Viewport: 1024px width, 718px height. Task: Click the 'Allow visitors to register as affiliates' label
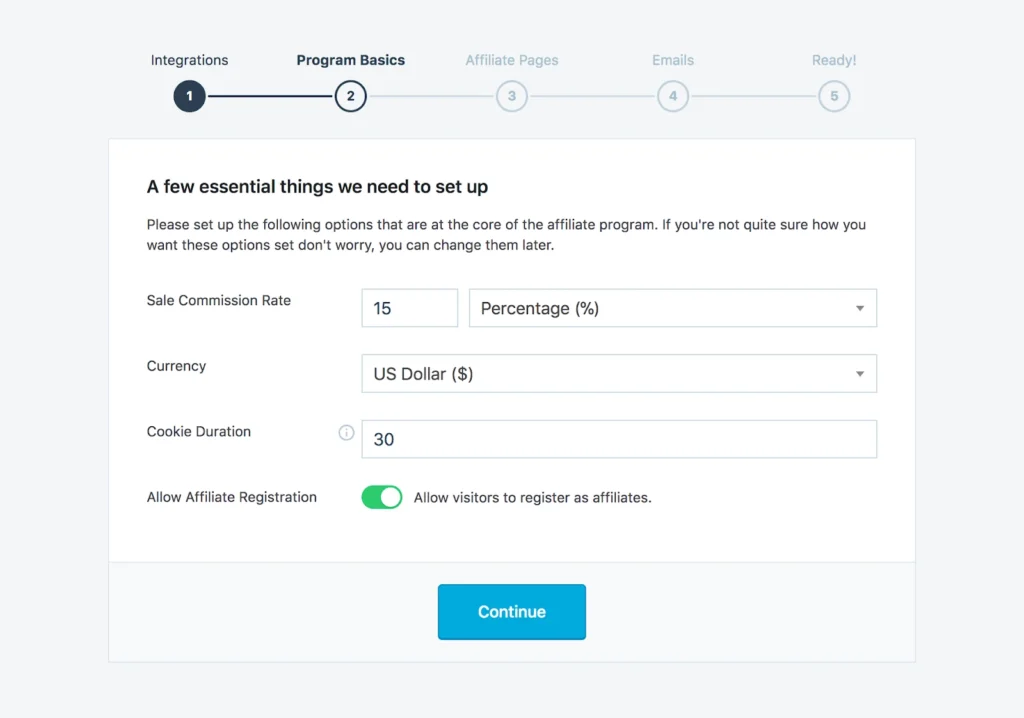pos(532,497)
